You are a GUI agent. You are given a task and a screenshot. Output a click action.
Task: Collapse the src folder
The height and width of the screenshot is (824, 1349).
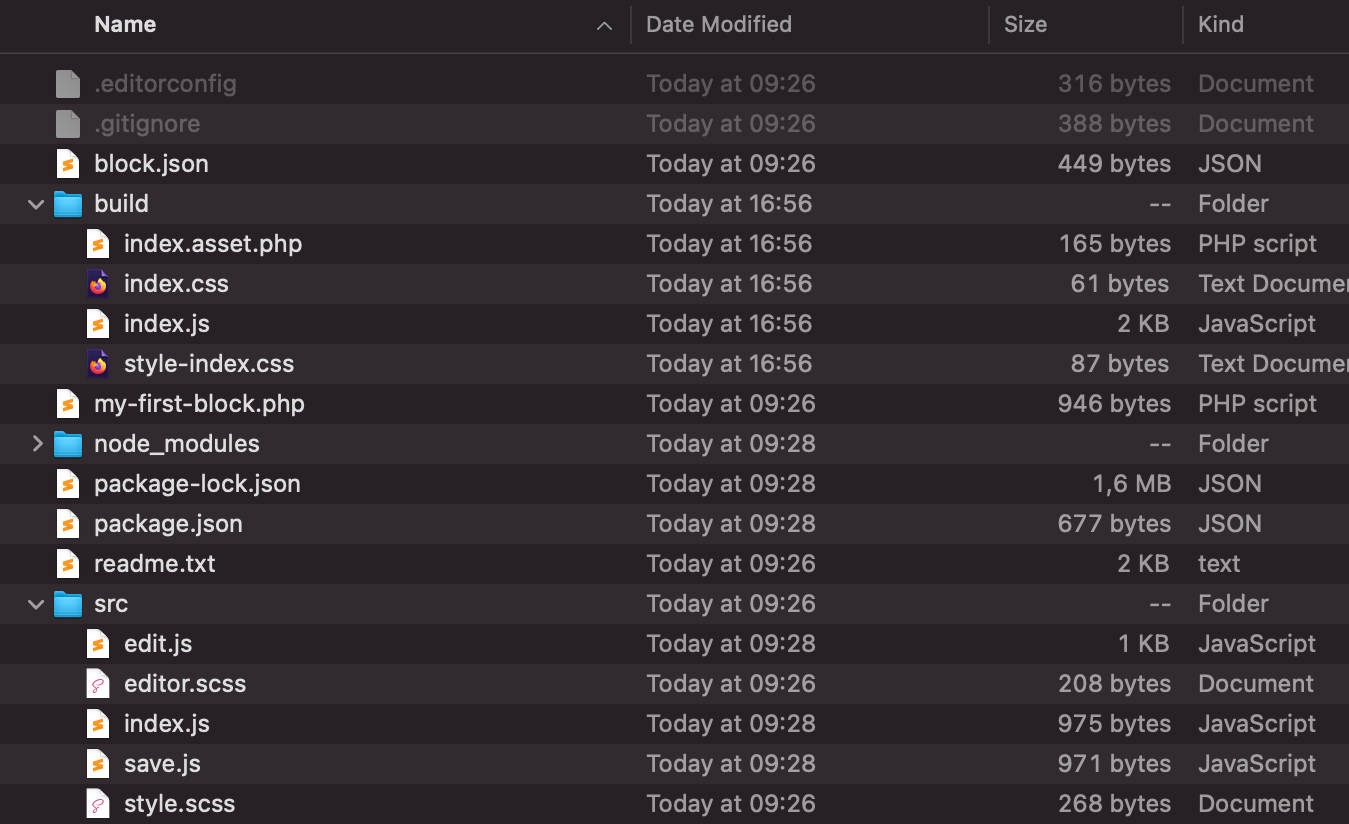(x=37, y=604)
